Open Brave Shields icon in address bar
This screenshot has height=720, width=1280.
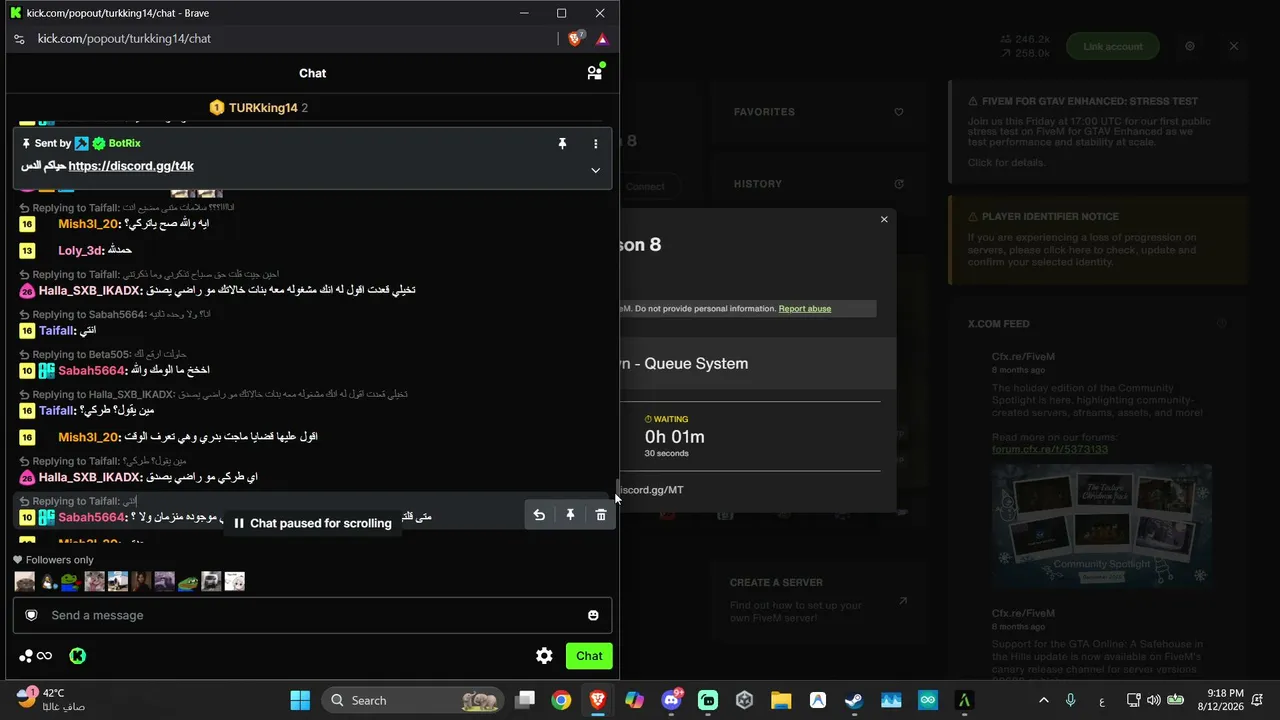pos(575,39)
